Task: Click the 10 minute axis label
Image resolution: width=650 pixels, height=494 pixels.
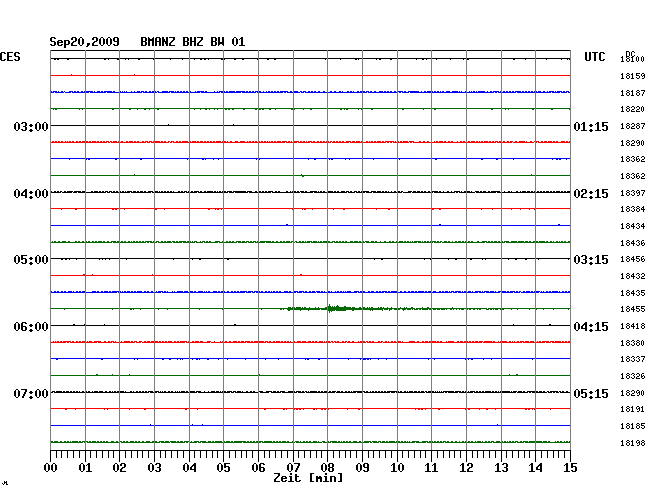Action: coord(397,468)
